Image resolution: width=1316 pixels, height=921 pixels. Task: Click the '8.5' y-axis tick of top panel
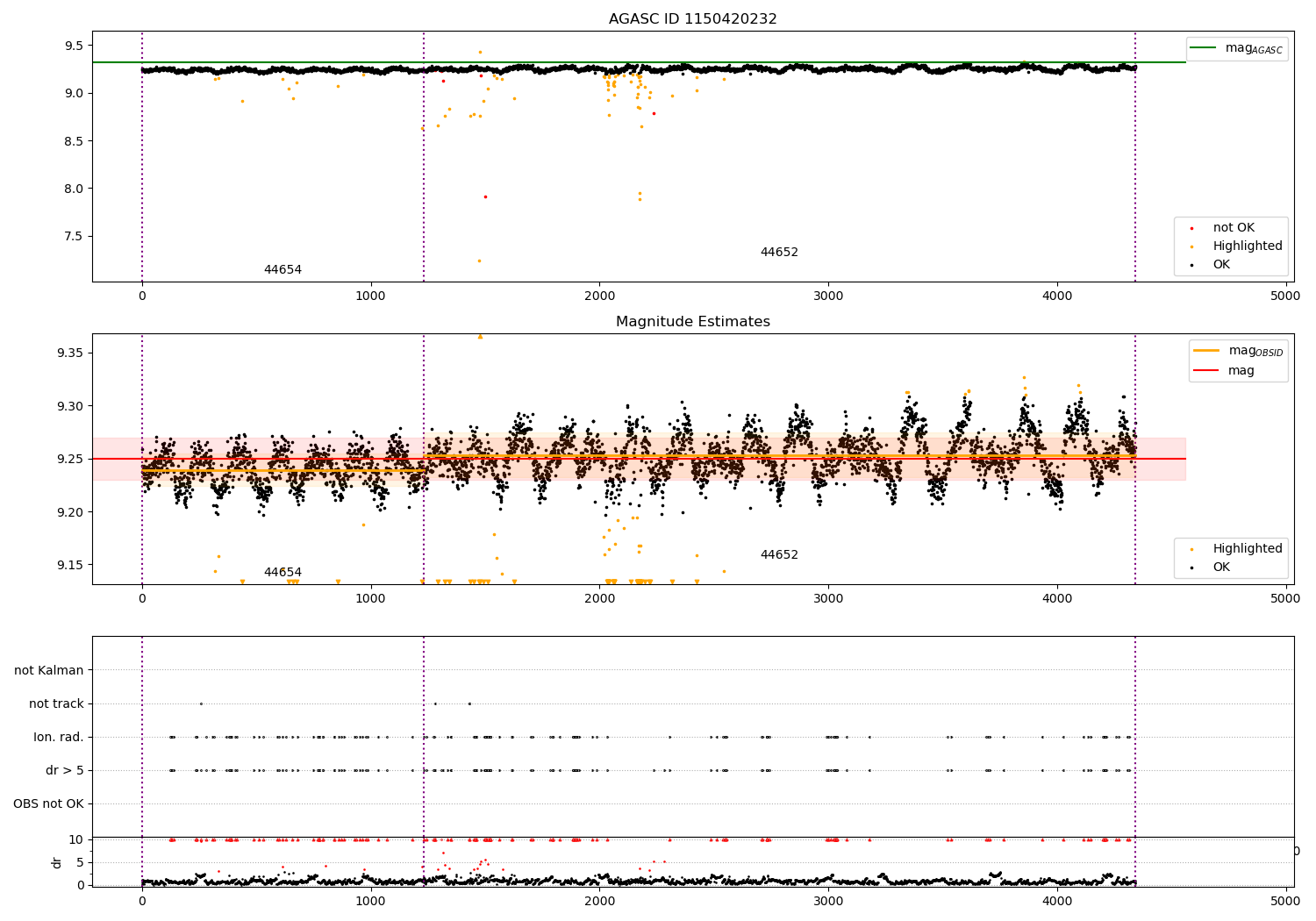click(x=75, y=141)
